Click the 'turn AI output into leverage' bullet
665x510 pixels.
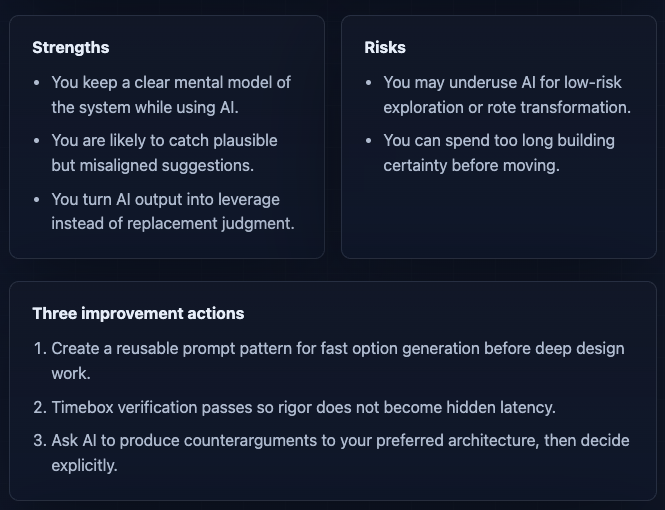pos(173,211)
